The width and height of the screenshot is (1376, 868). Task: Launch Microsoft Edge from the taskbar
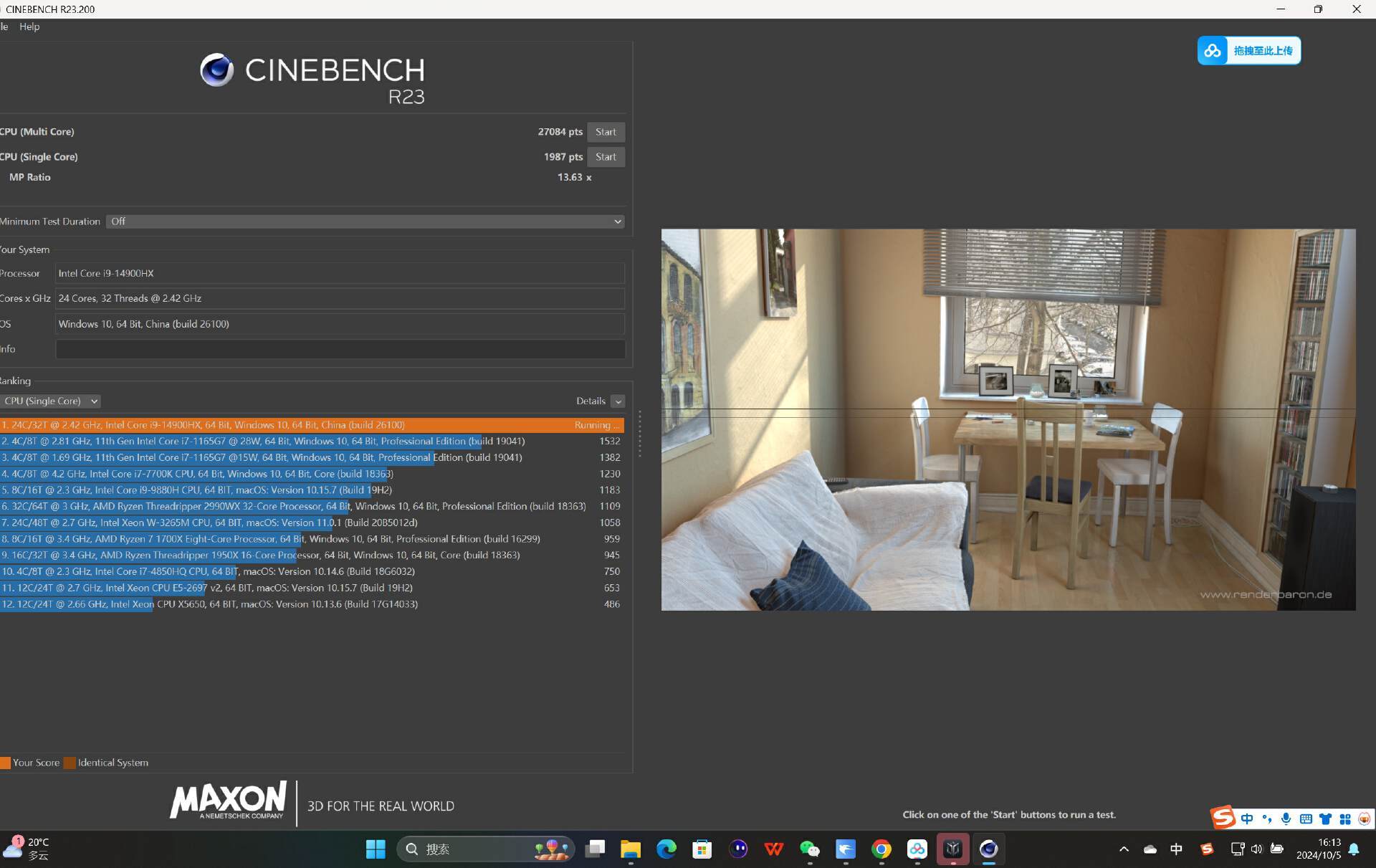pyautogui.click(x=666, y=849)
